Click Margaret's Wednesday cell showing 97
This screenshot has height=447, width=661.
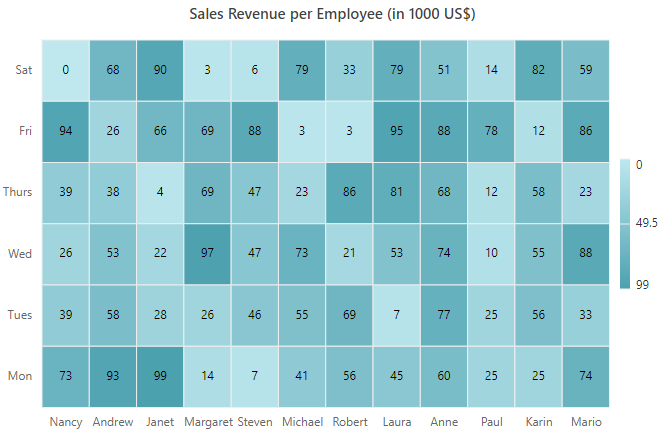[207, 254]
